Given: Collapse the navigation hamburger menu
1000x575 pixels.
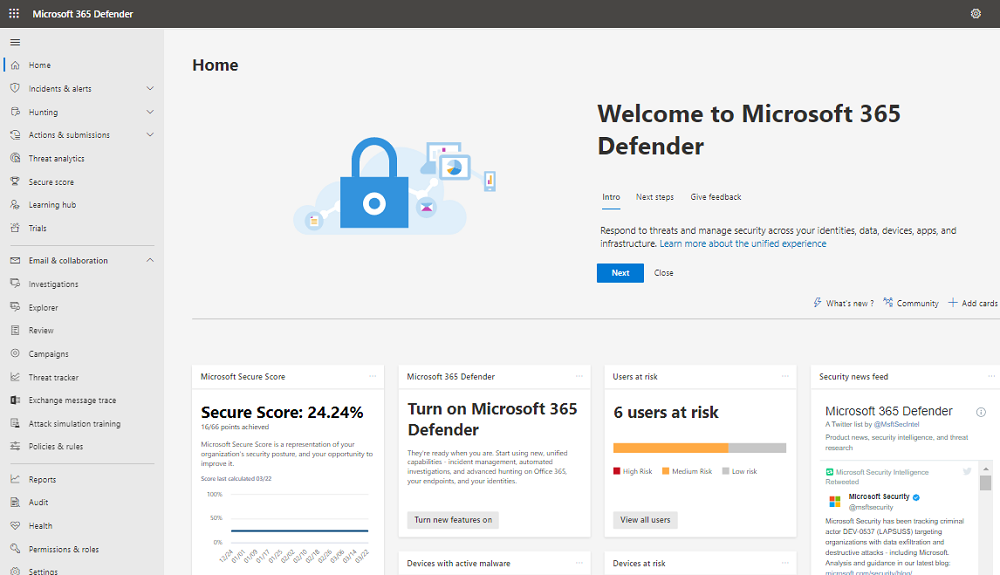Looking at the screenshot, I should point(15,42).
